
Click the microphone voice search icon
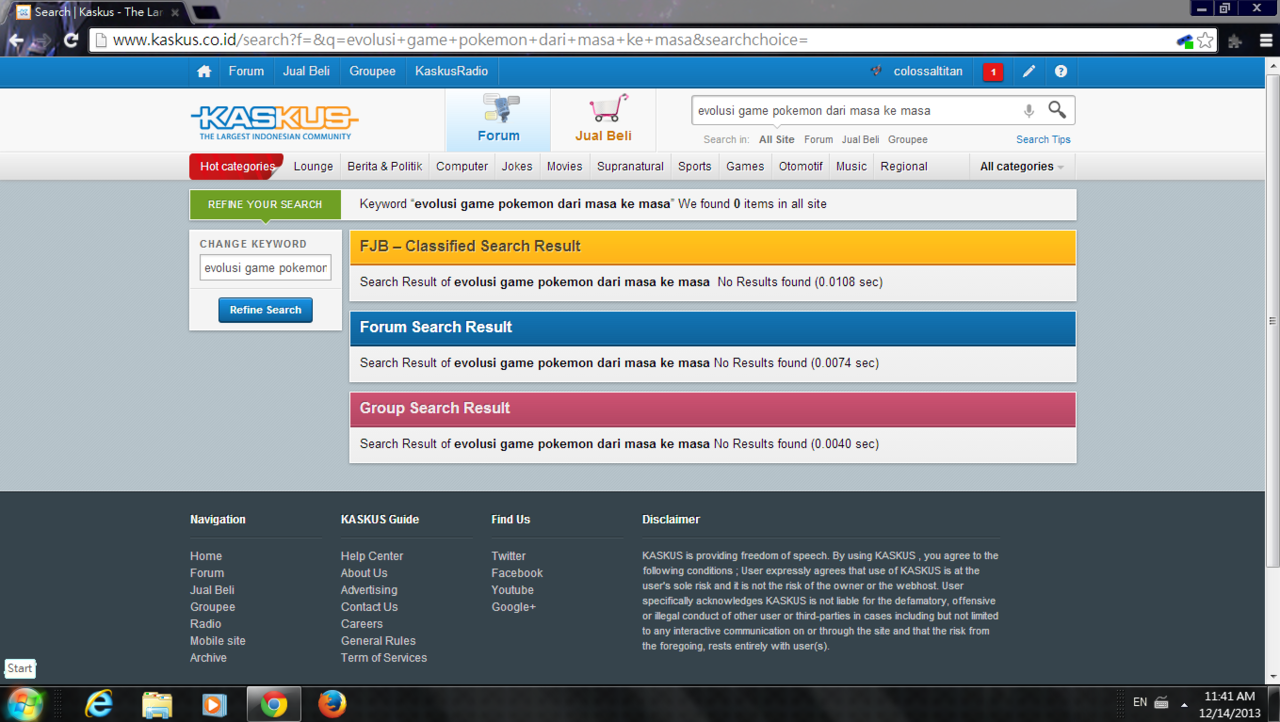point(1028,111)
